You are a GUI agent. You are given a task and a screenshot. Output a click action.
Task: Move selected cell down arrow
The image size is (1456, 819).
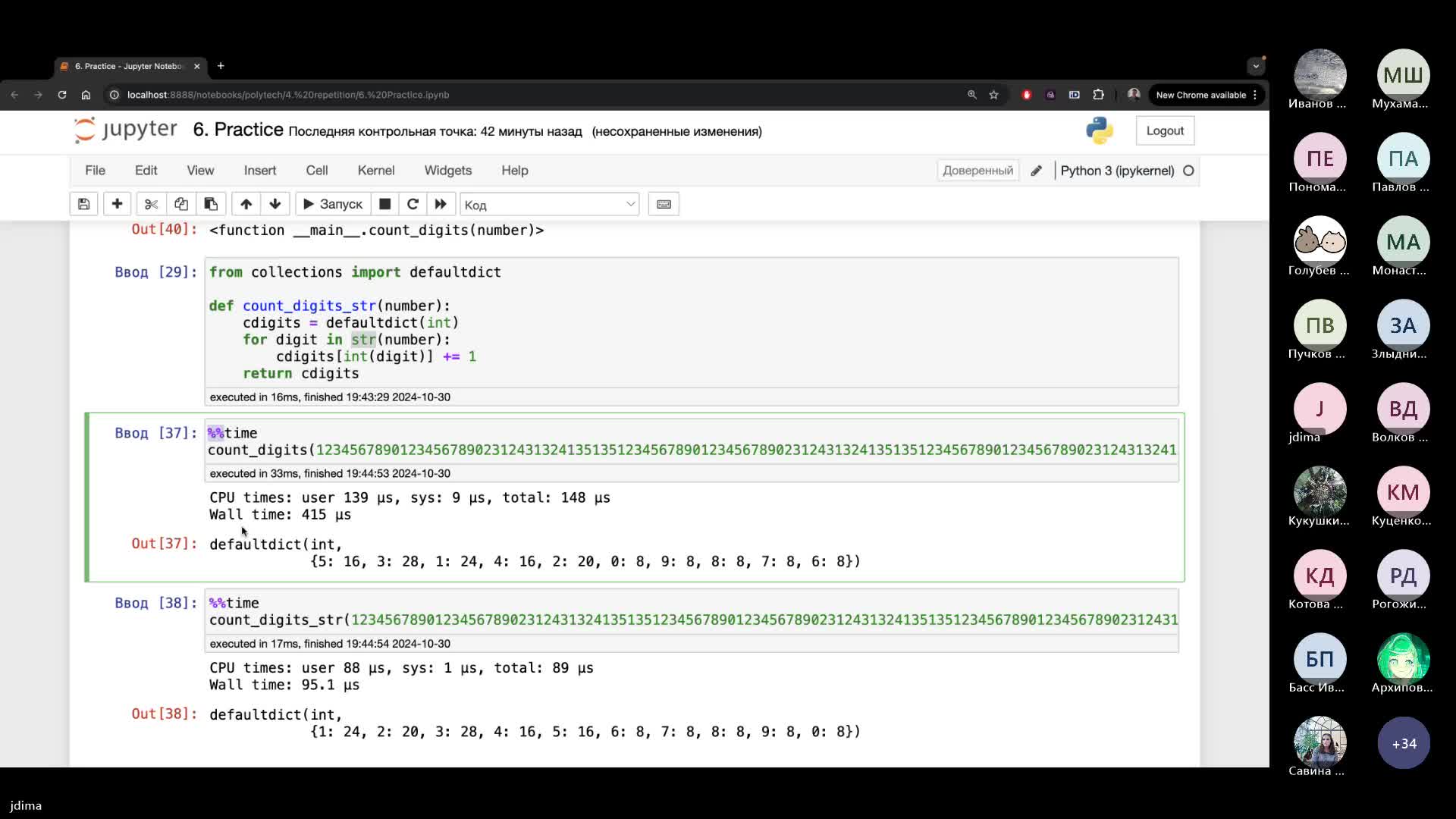coord(275,204)
